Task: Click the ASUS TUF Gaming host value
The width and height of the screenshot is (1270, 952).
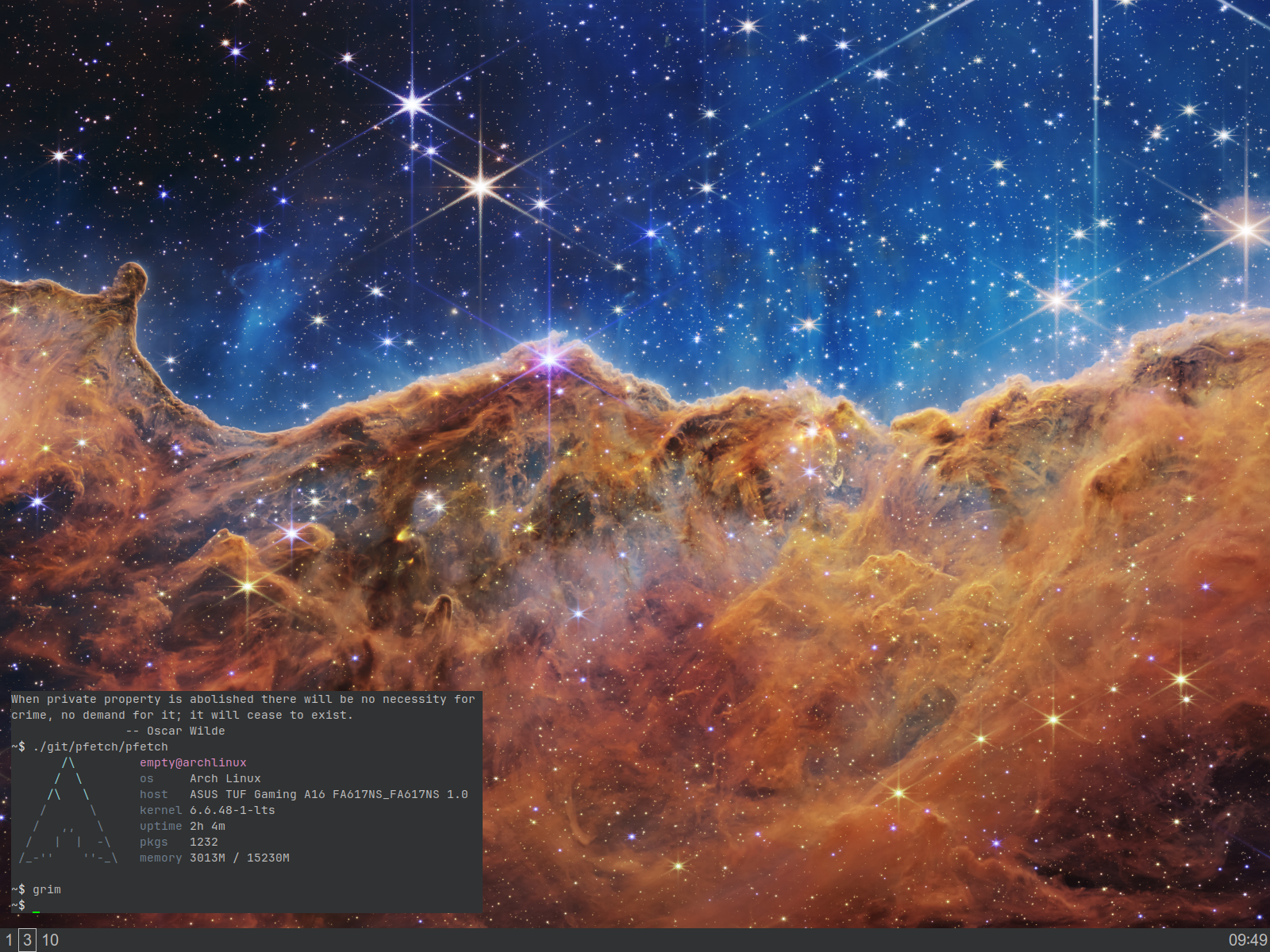Action: (329, 795)
